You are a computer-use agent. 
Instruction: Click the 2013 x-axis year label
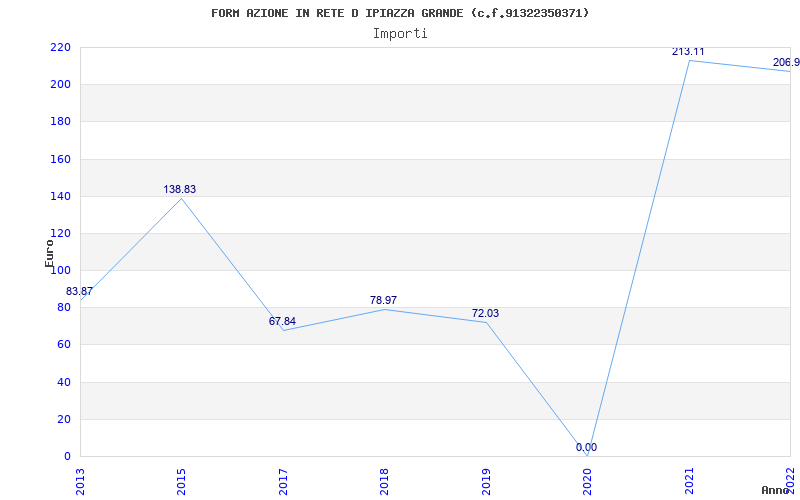(80, 481)
